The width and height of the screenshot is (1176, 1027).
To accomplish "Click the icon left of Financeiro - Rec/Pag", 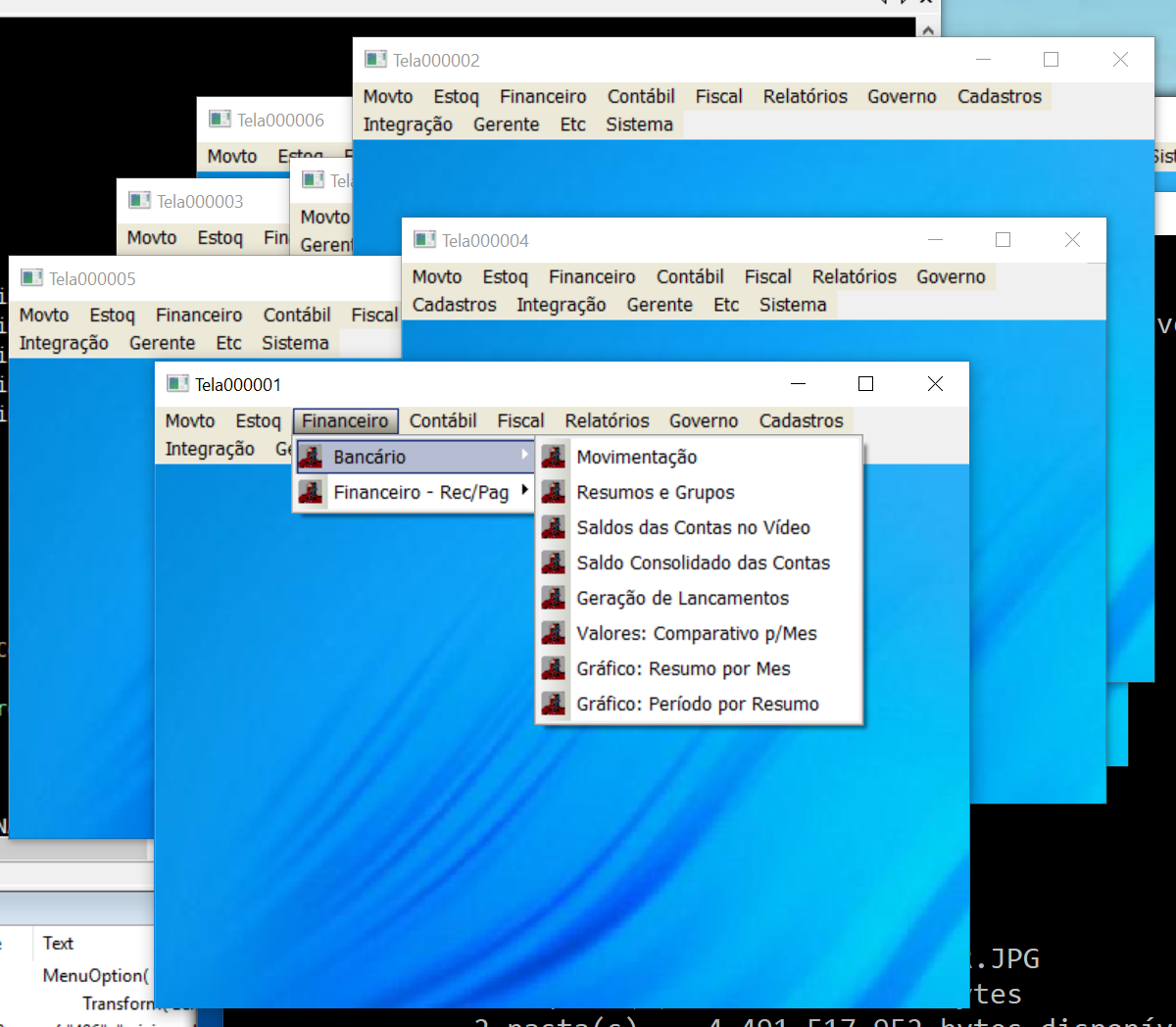I will point(311,492).
